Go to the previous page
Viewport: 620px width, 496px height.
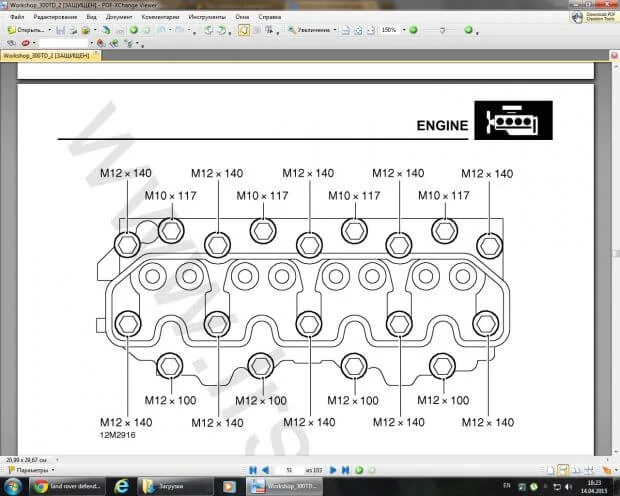[266, 469]
